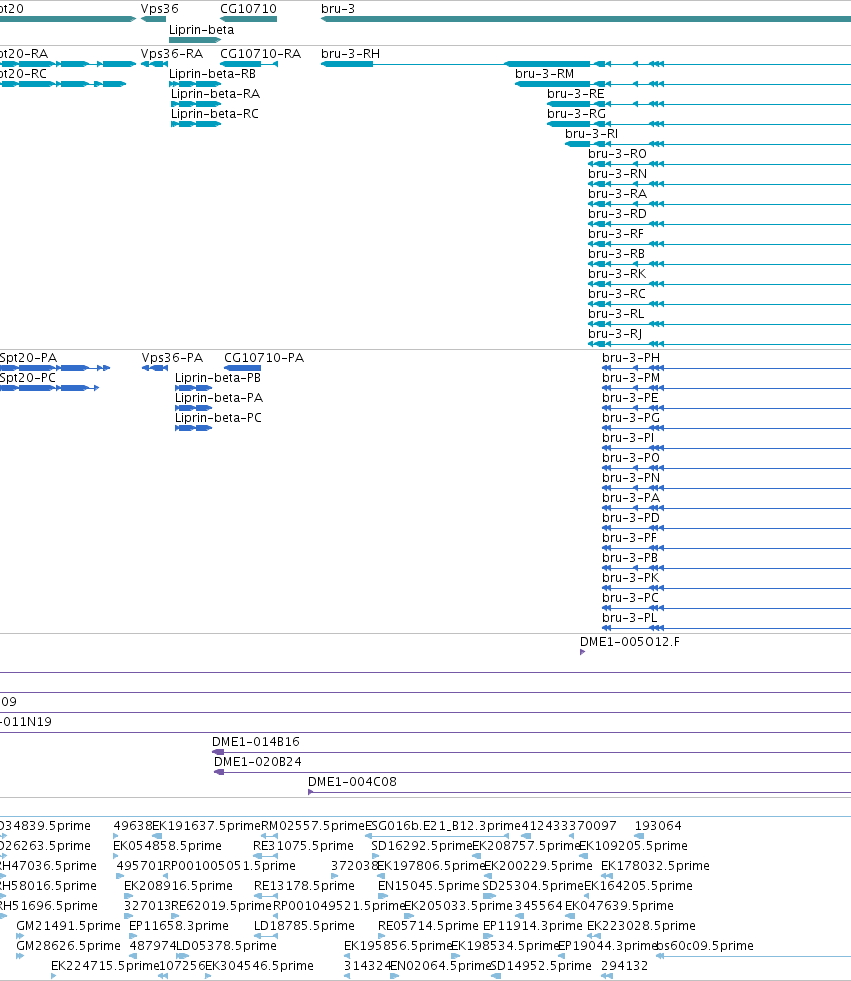The width and height of the screenshot is (851, 981).
Task: Select the EST labeled 193064
Action: click(658, 826)
